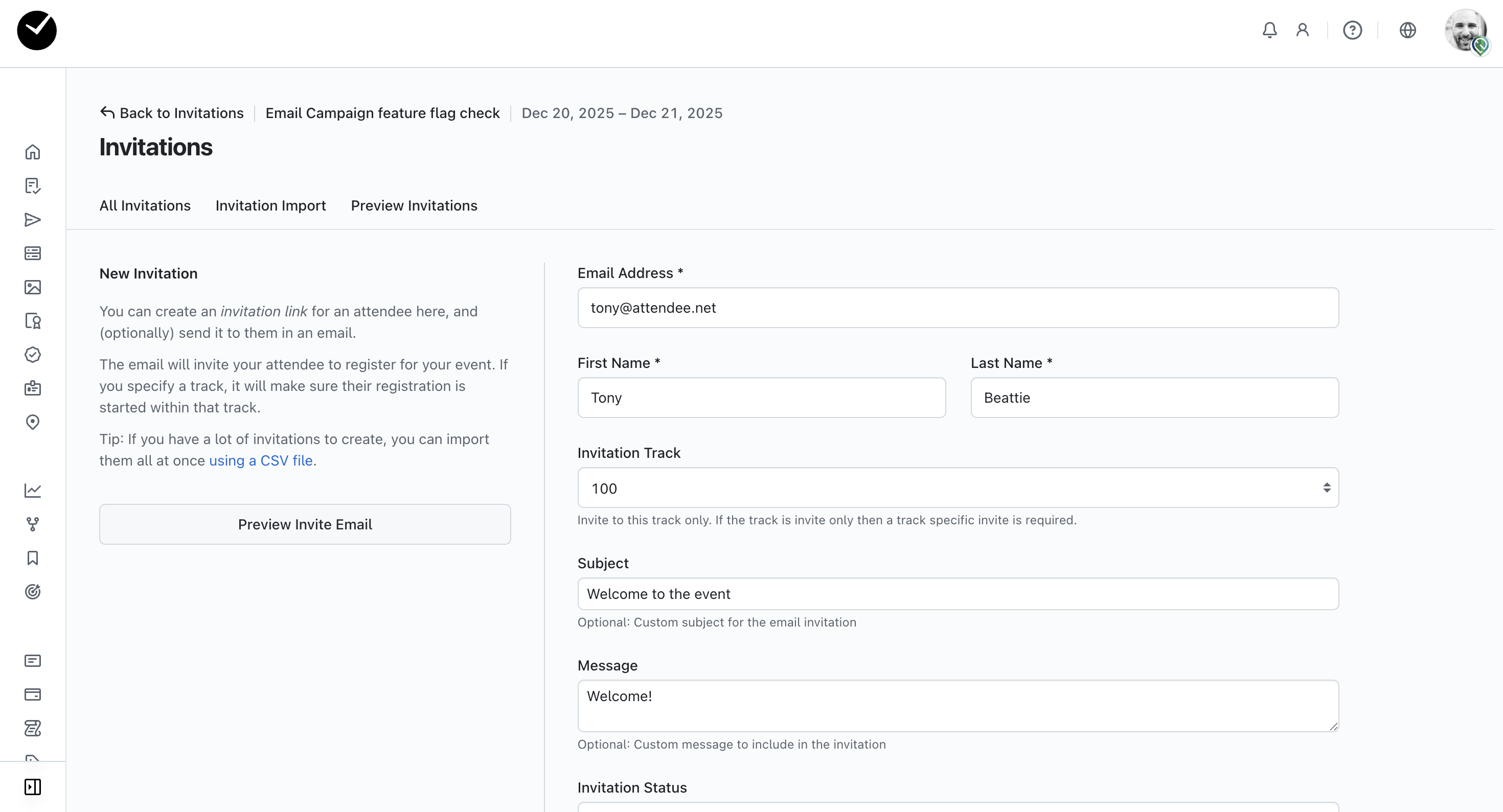The image size is (1503, 812).
Task: Open the Preview Invitations tab
Action: [x=414, y=205]
